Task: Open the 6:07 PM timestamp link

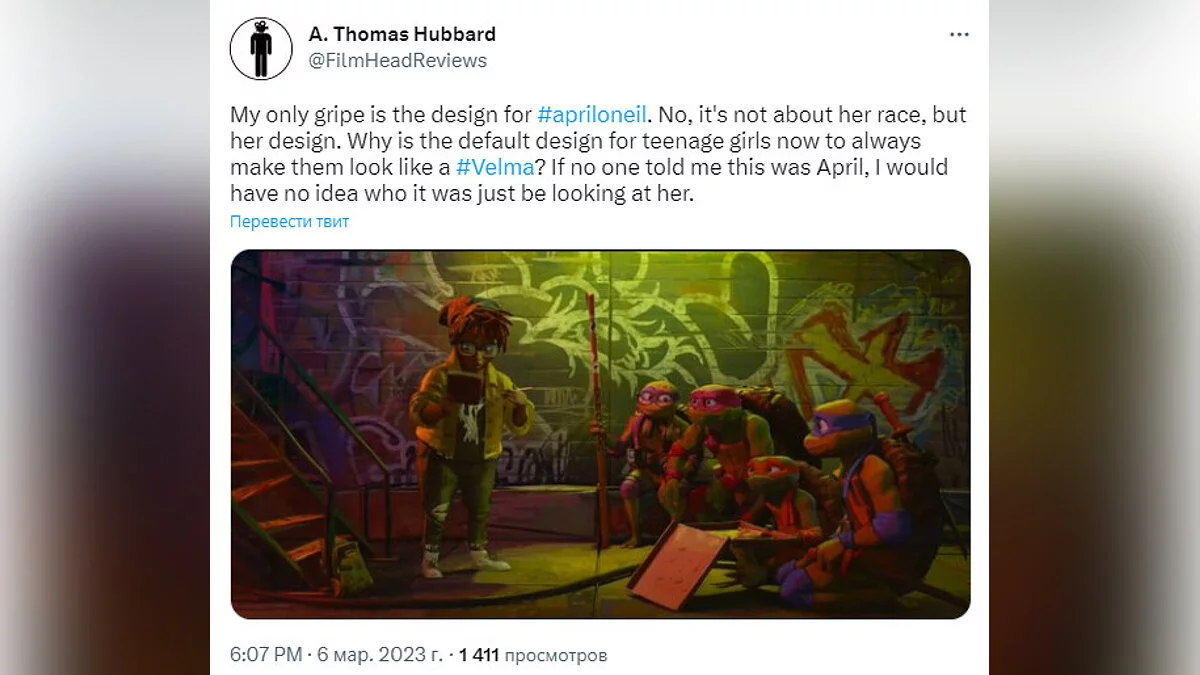Action: click(x=266, y=655)
